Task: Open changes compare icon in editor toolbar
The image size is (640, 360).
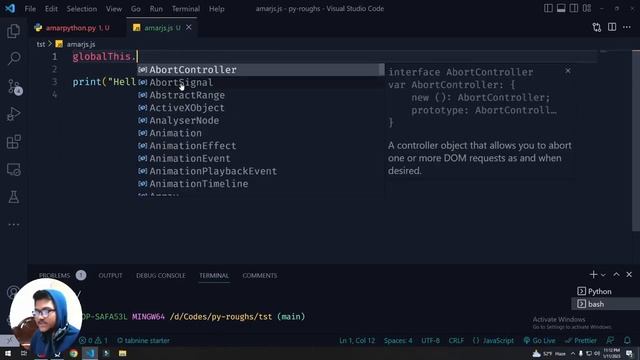Action: (x=597, y=27)
